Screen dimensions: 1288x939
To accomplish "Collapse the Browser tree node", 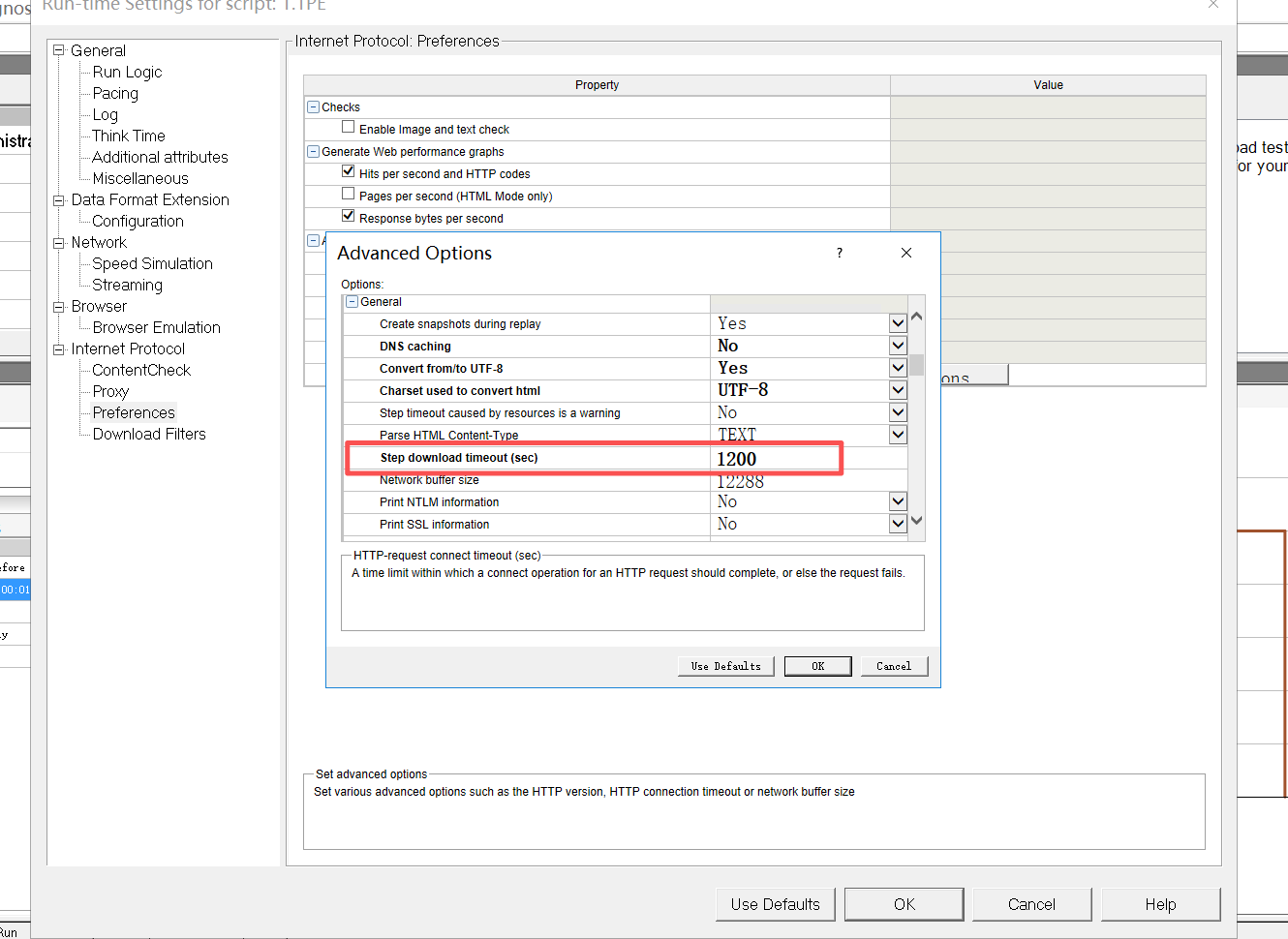I will pyautogui.click(x=58, y=306).
